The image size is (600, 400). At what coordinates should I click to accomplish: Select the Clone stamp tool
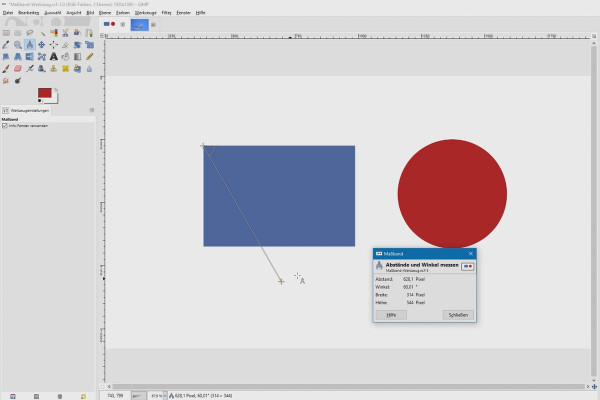[54, 69]
